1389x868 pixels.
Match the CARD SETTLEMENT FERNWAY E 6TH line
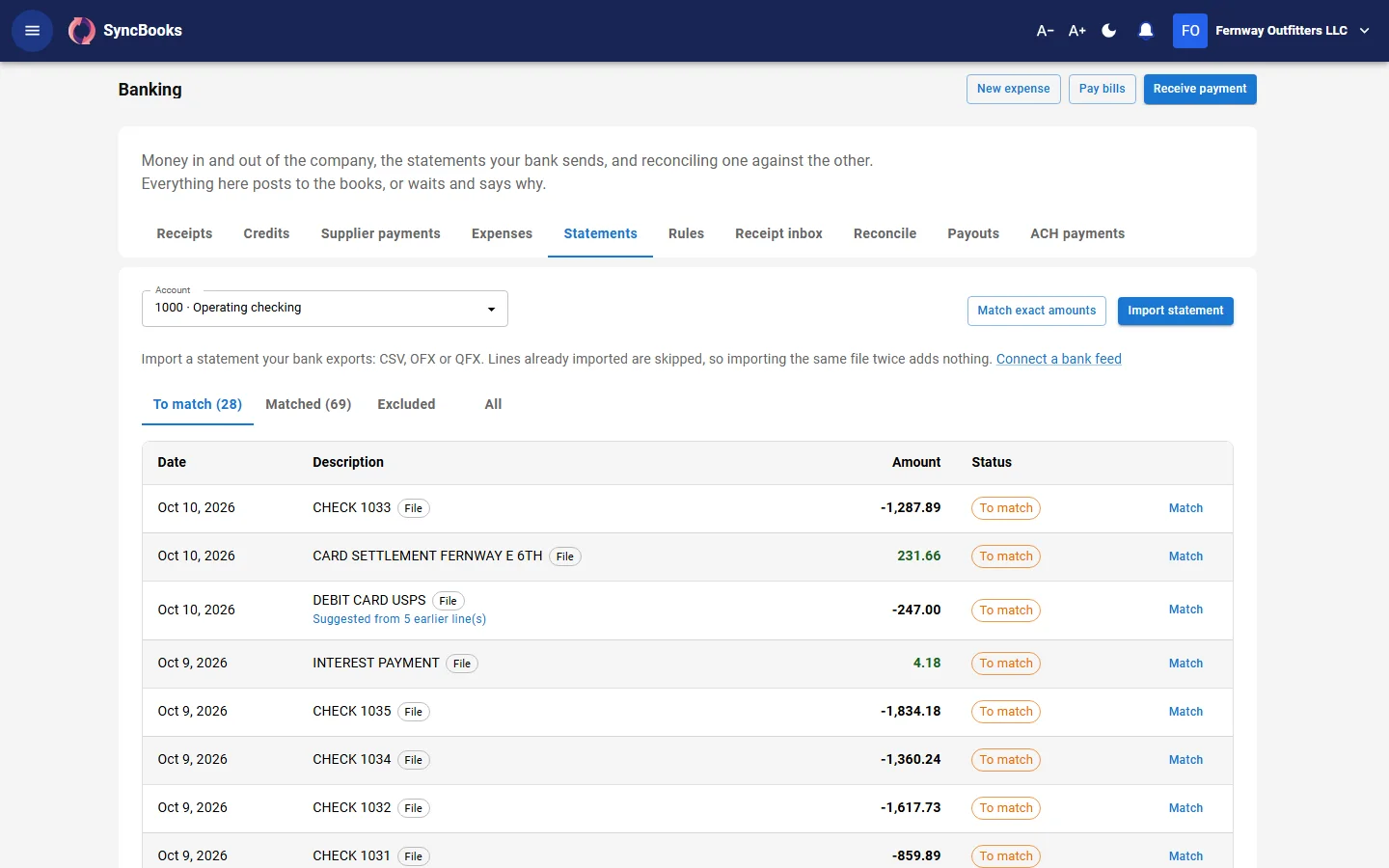click(1185, 556)
